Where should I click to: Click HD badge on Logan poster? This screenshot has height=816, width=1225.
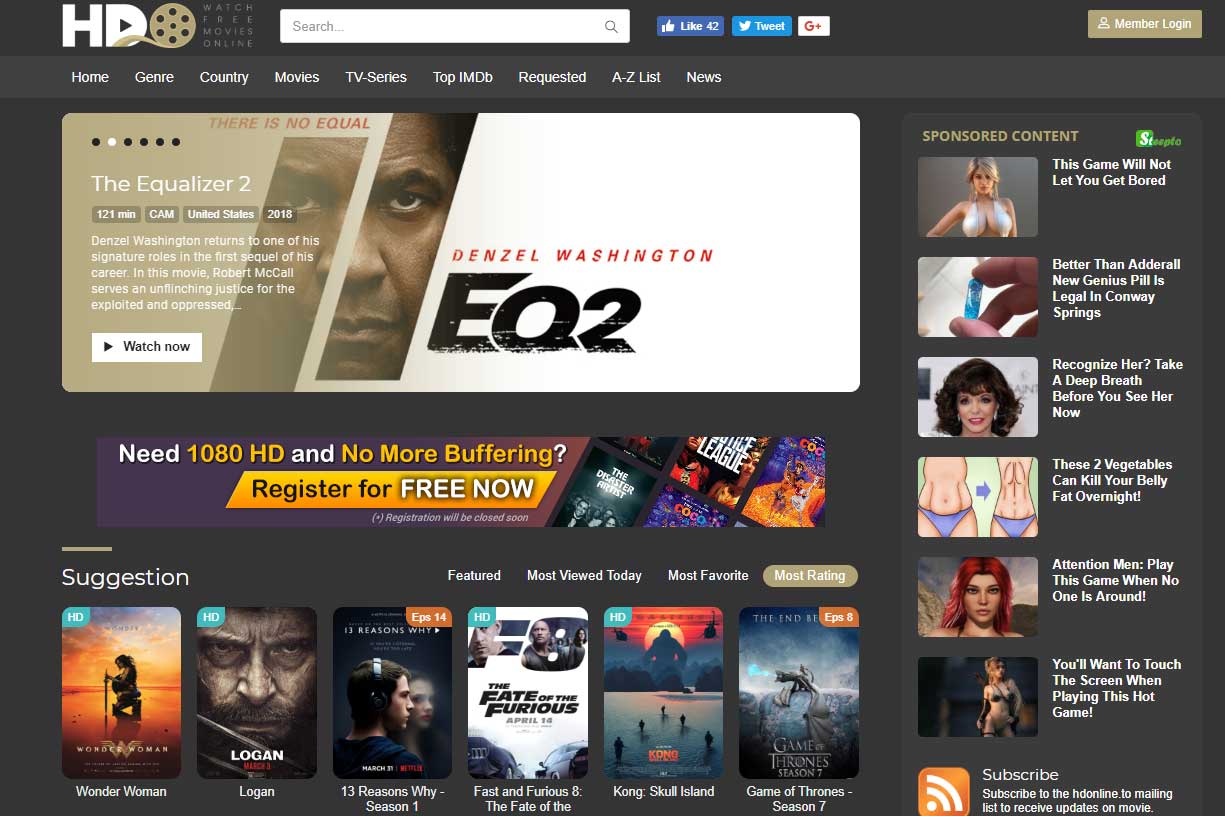point(210,617)
